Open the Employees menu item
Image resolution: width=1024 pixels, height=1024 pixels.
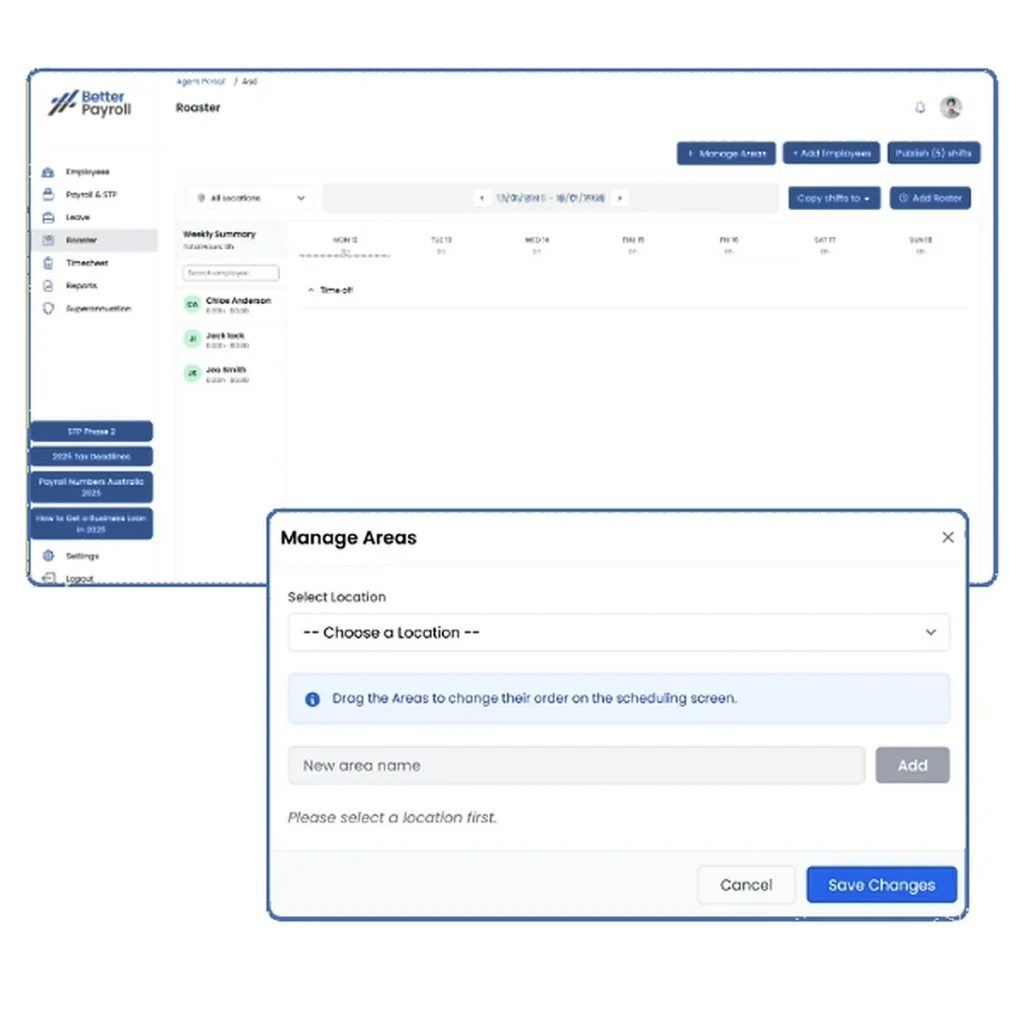coord(88,172)
